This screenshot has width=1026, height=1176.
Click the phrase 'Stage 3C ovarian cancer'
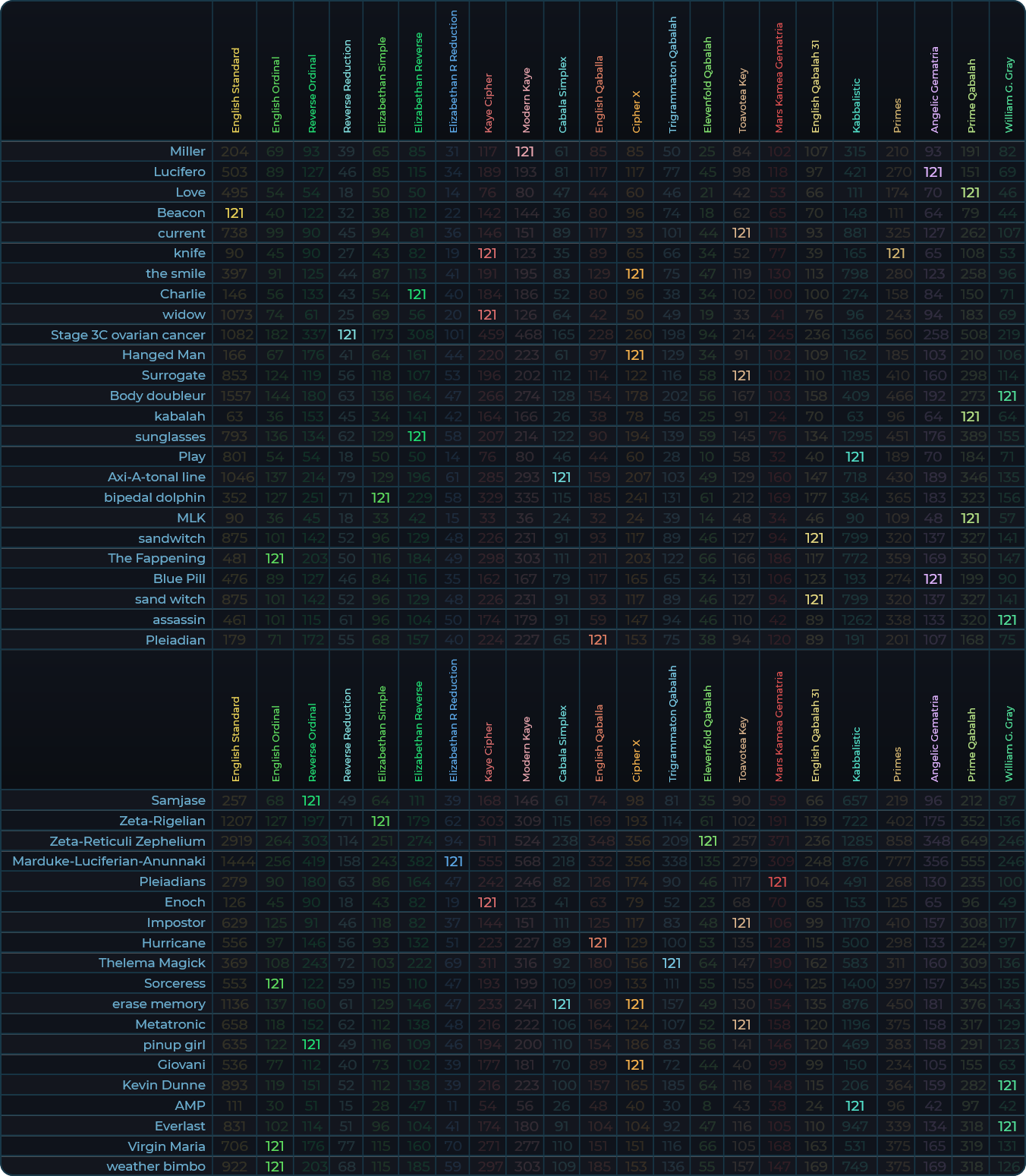click(127, 335)
